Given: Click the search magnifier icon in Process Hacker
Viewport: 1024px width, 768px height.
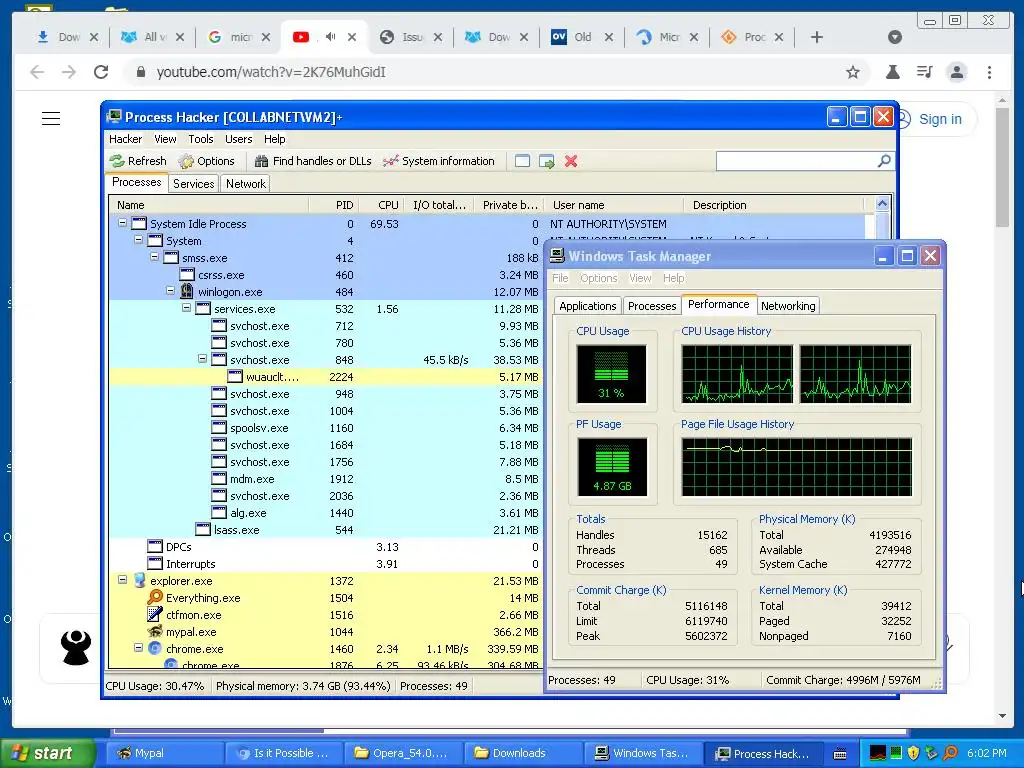Looking at the screenshot, I should [x=884, y=161].
